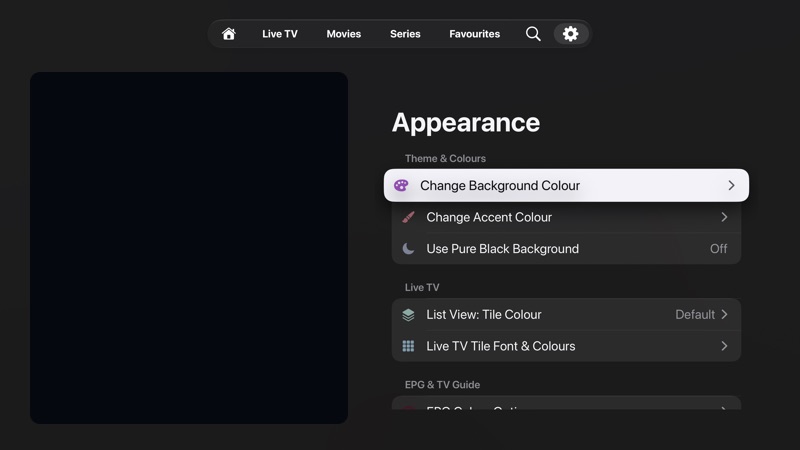Viewport: 800px width, 450px height.
Task: Open Change Accent Colour setting
Action: coord(566,217)
